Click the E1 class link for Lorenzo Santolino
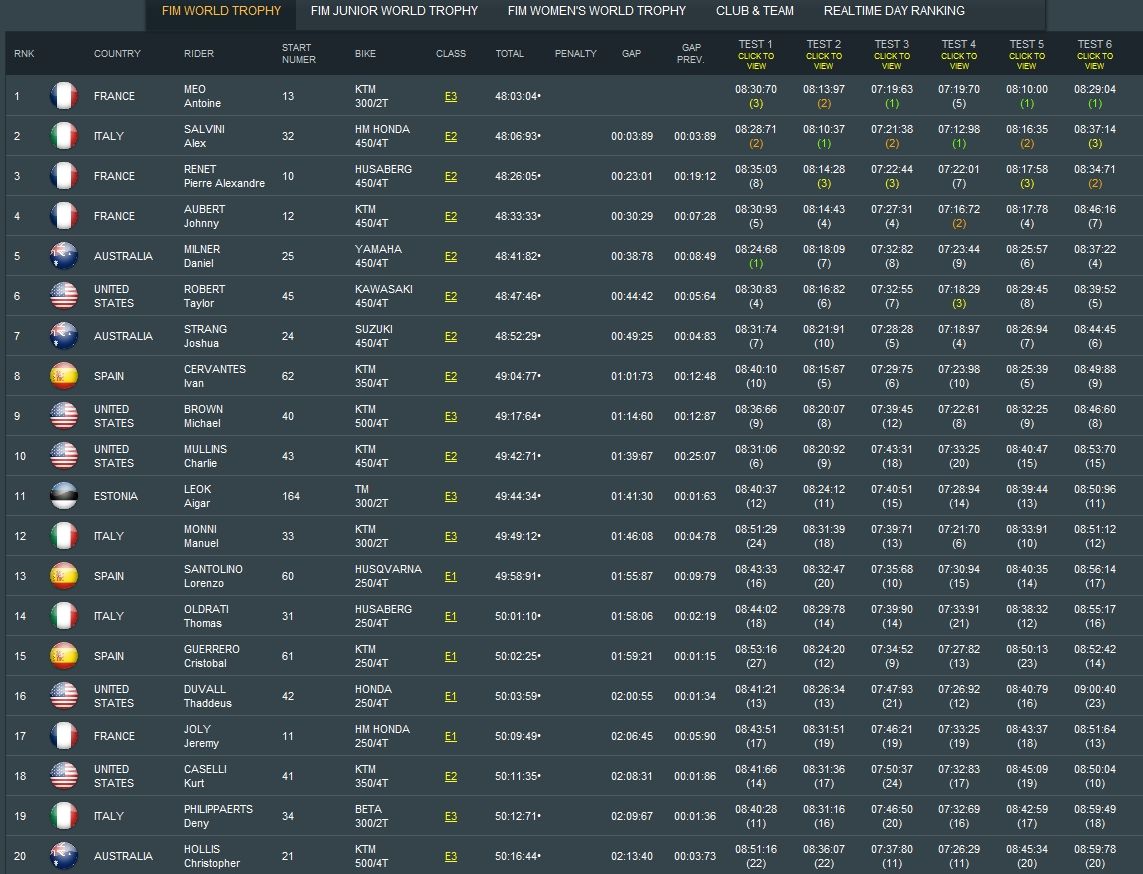The height and width of the screenshot is (874, 1143). tap(451, 577)
